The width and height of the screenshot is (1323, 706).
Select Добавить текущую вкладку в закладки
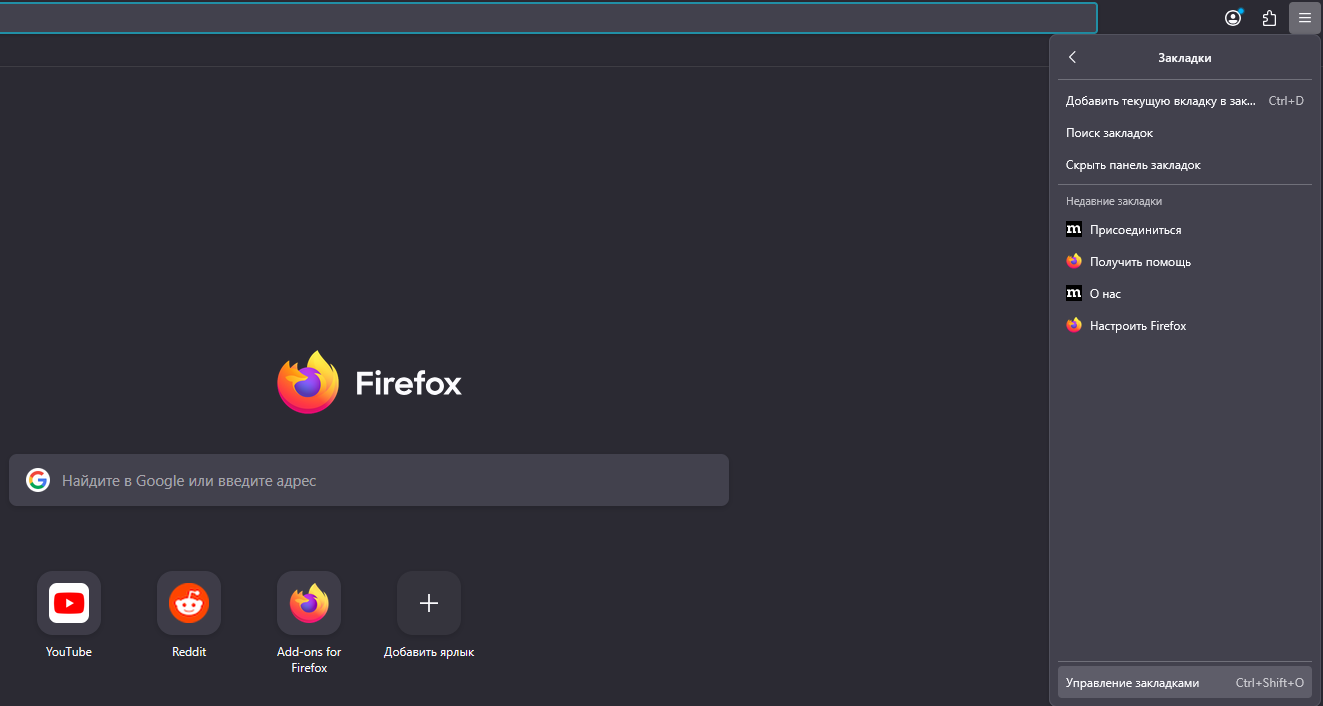[x=1185, y=100]
